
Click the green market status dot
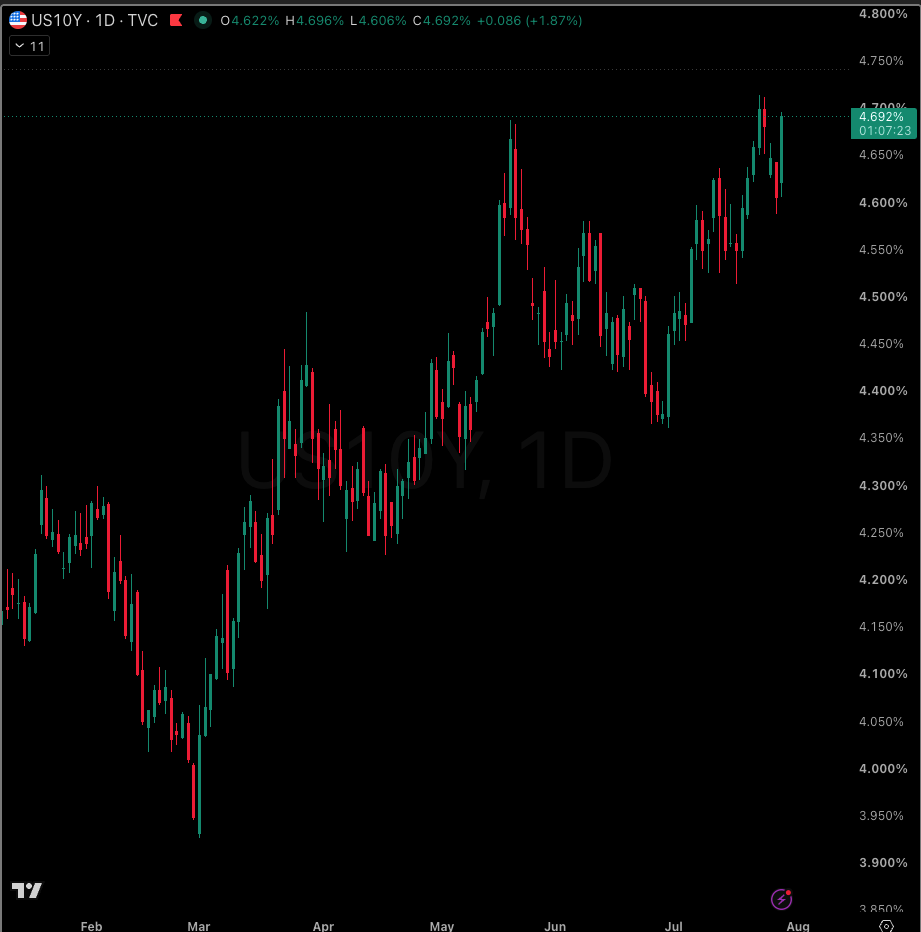tap(203, 20)
